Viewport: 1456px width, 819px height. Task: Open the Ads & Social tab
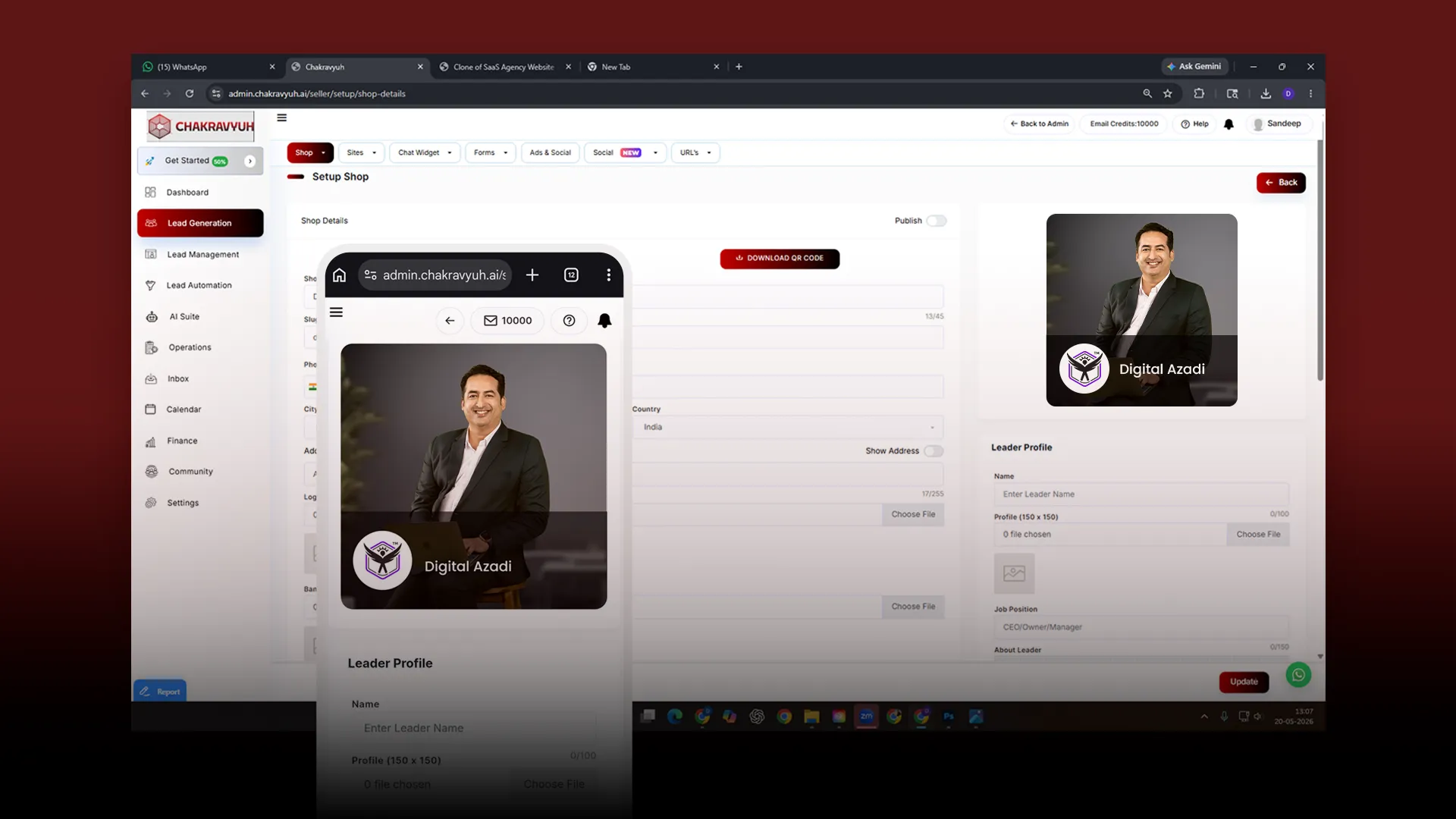(x=551, y=153)
